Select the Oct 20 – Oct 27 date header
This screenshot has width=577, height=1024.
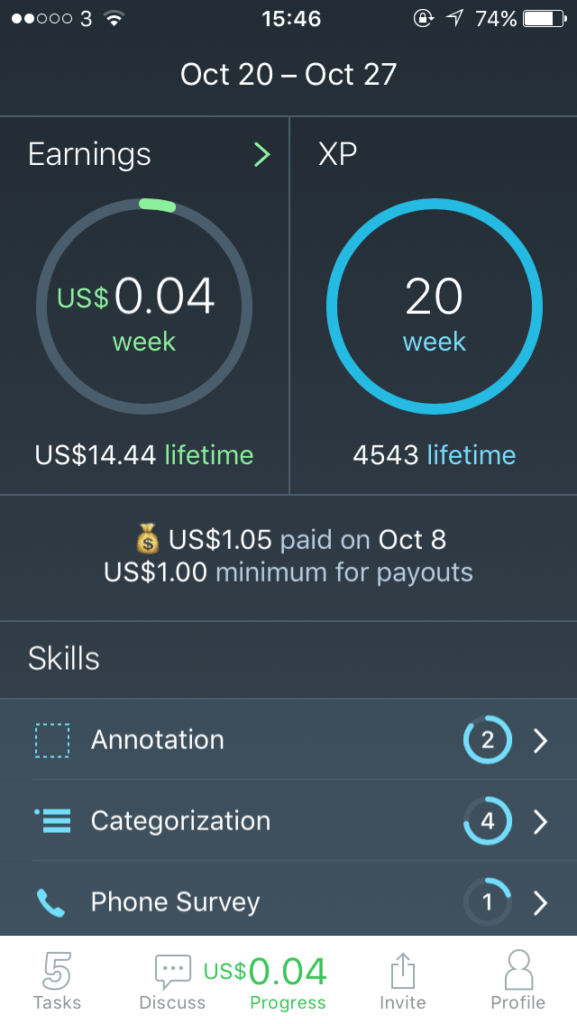pos(288,74)
